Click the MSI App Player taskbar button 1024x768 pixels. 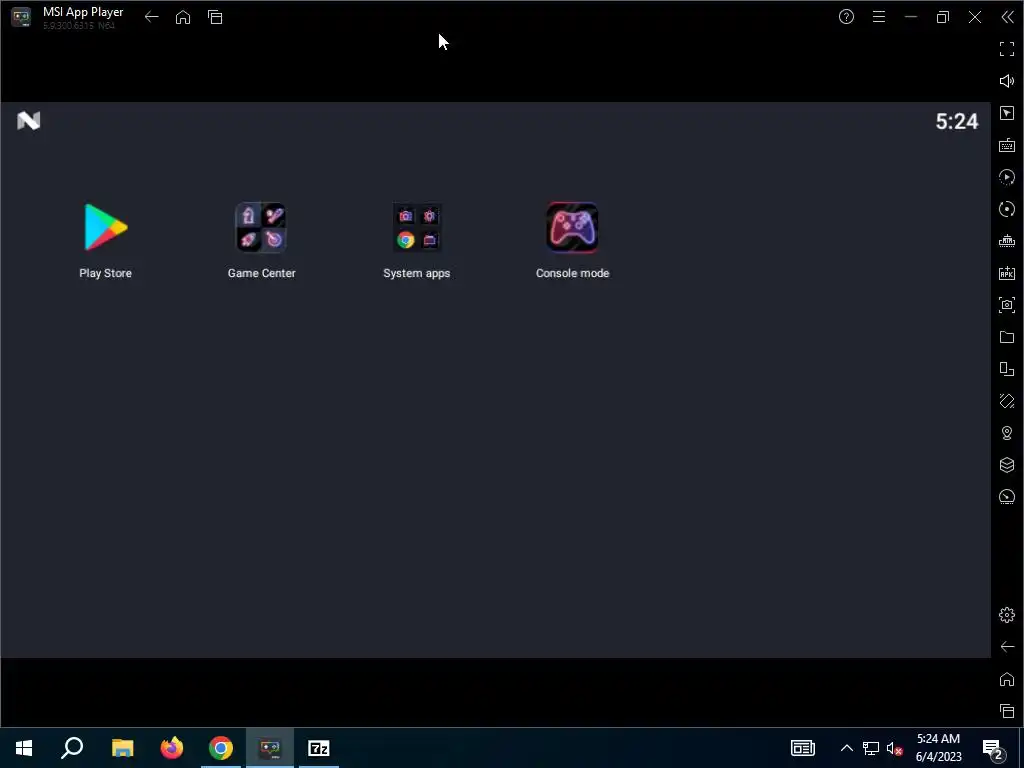coord(270,748)
